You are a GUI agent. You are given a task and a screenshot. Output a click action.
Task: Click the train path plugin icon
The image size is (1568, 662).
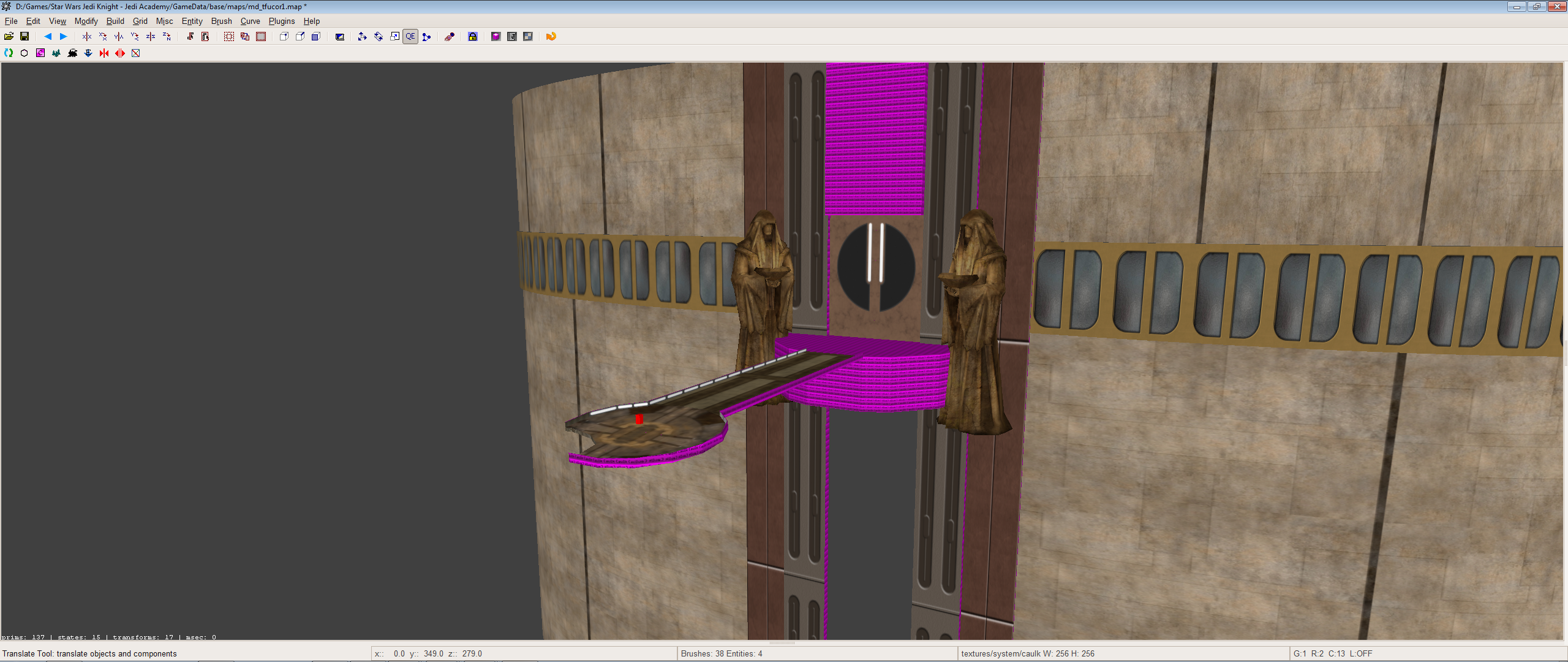click(72, 53)
